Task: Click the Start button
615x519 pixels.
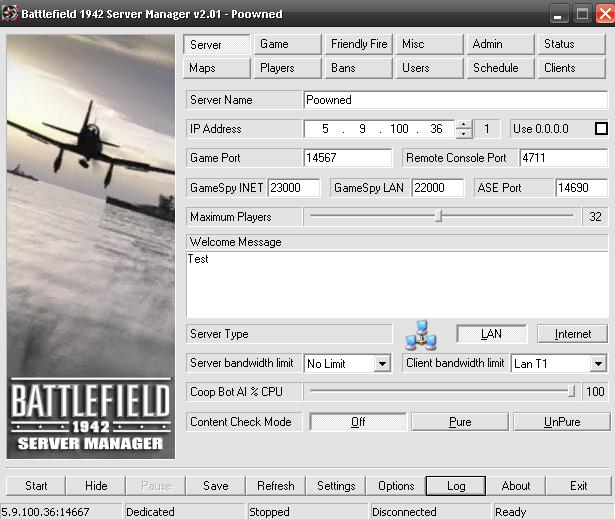Action: click(36, 486)
